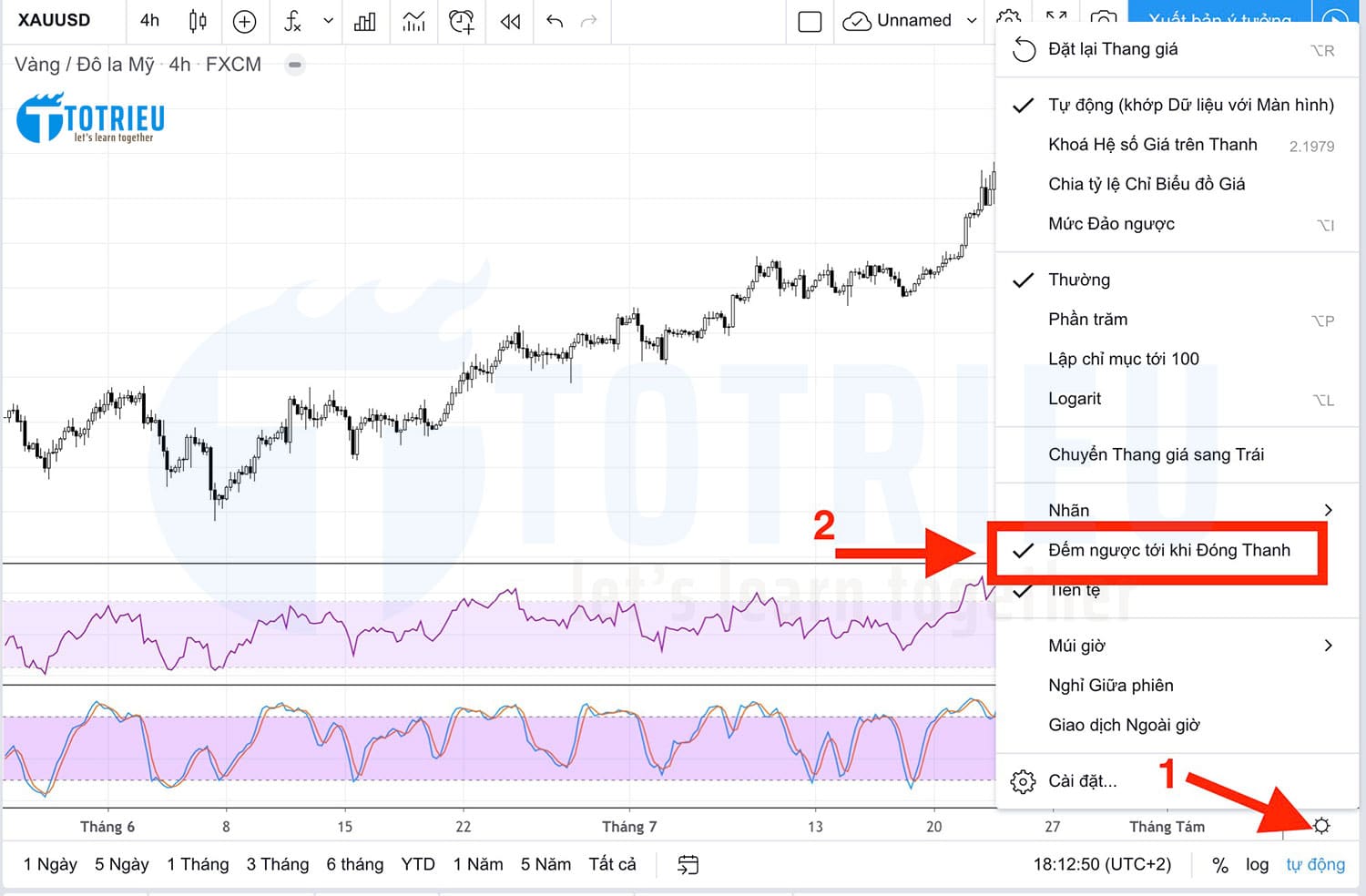Click Đặt lại Thang giá menu item
The height and width of the screenshot is (896, 1366).
(1177, 49)
